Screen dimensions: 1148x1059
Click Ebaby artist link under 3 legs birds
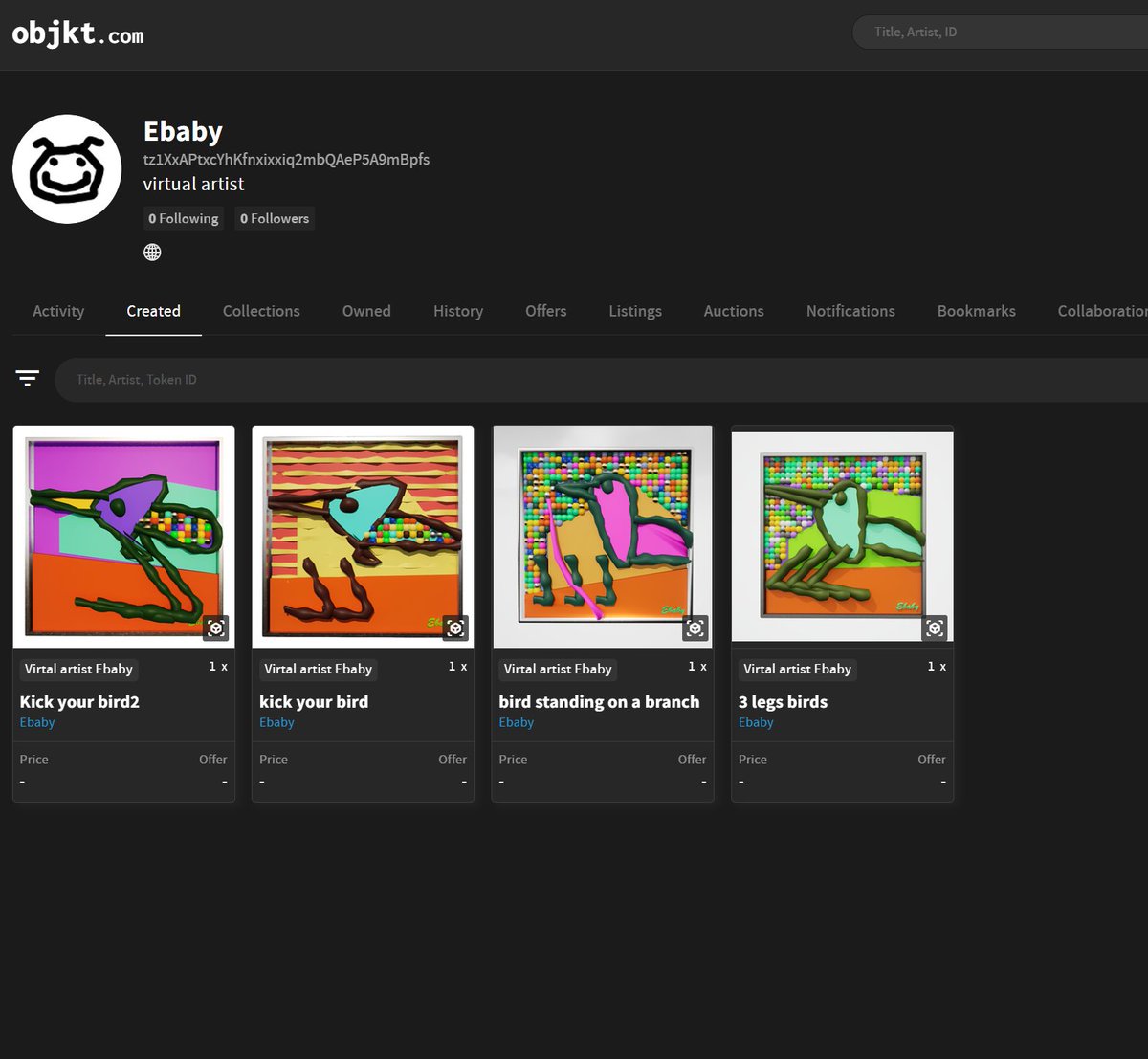click(x=756, y=723)
